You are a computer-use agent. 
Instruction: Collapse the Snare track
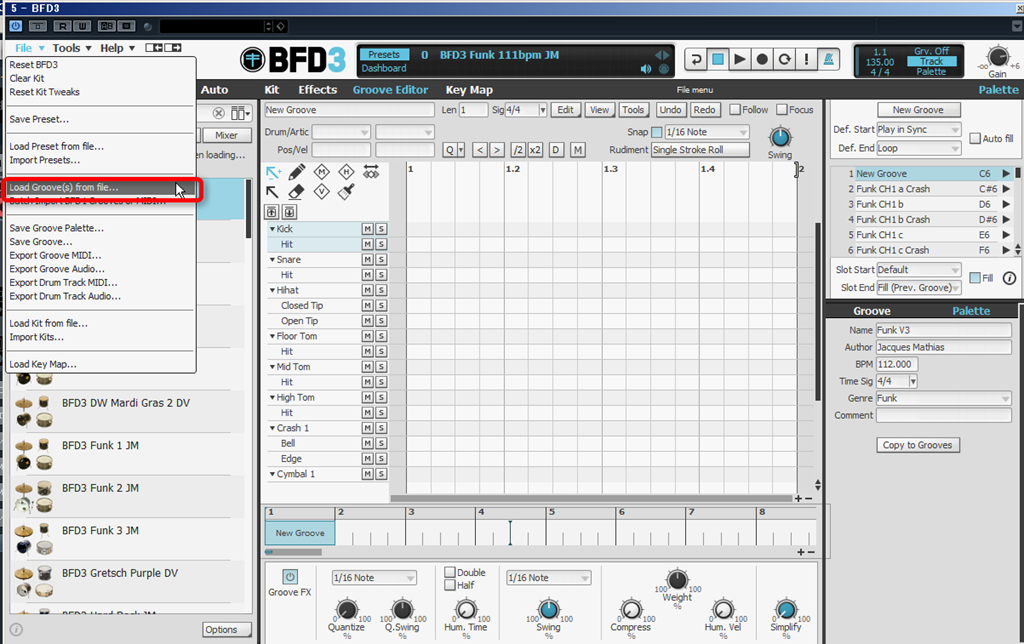(272, 260)
